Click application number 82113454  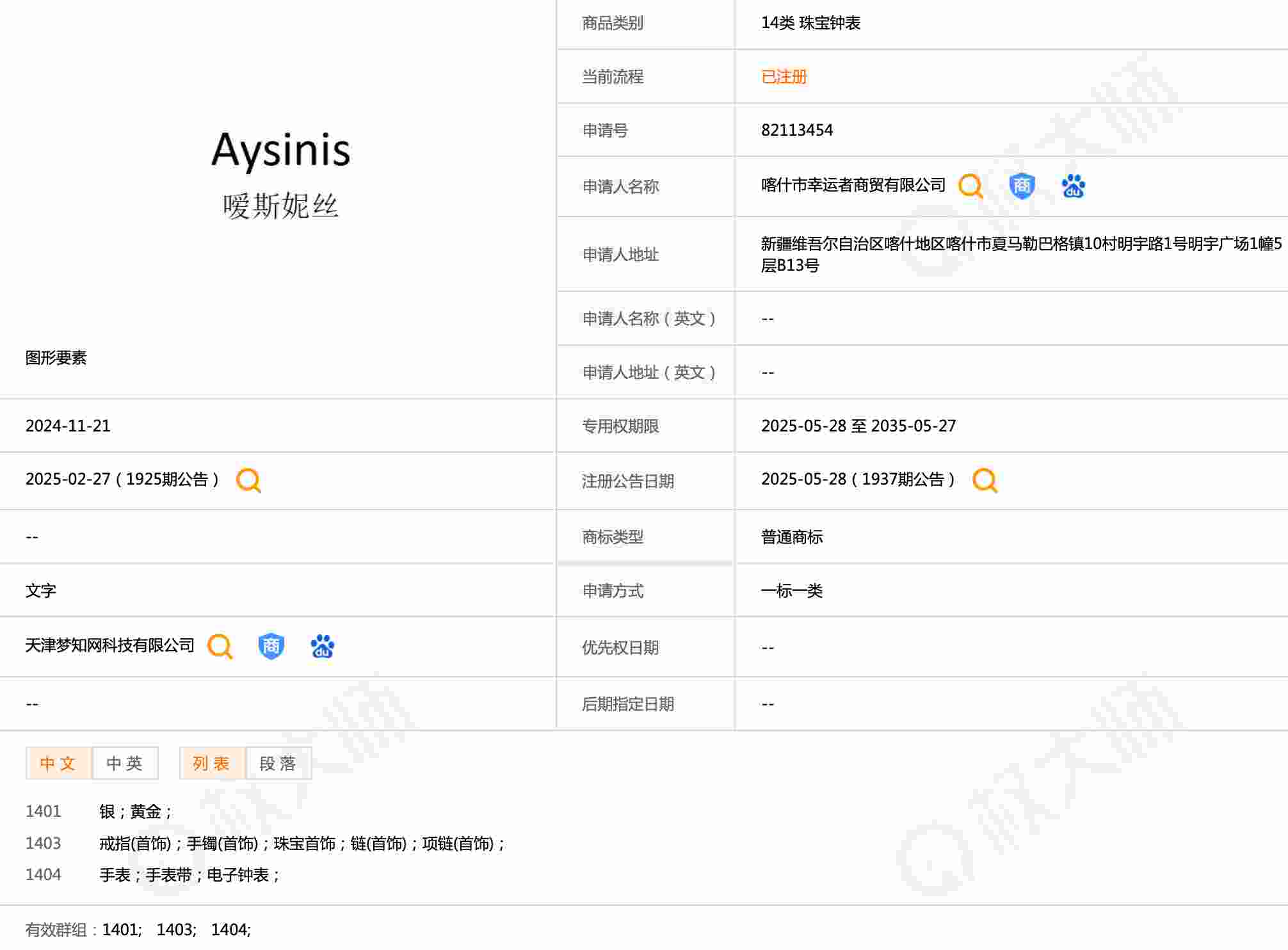(x=797, y=130)
